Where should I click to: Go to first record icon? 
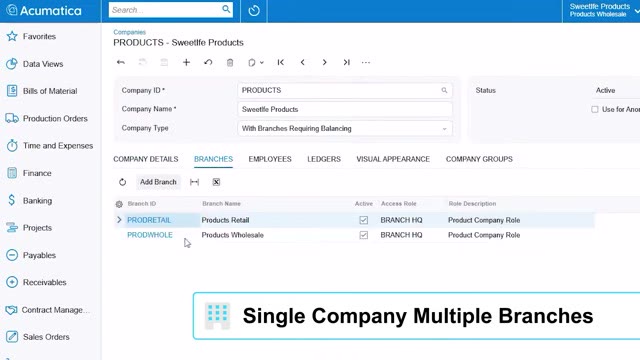281,62
